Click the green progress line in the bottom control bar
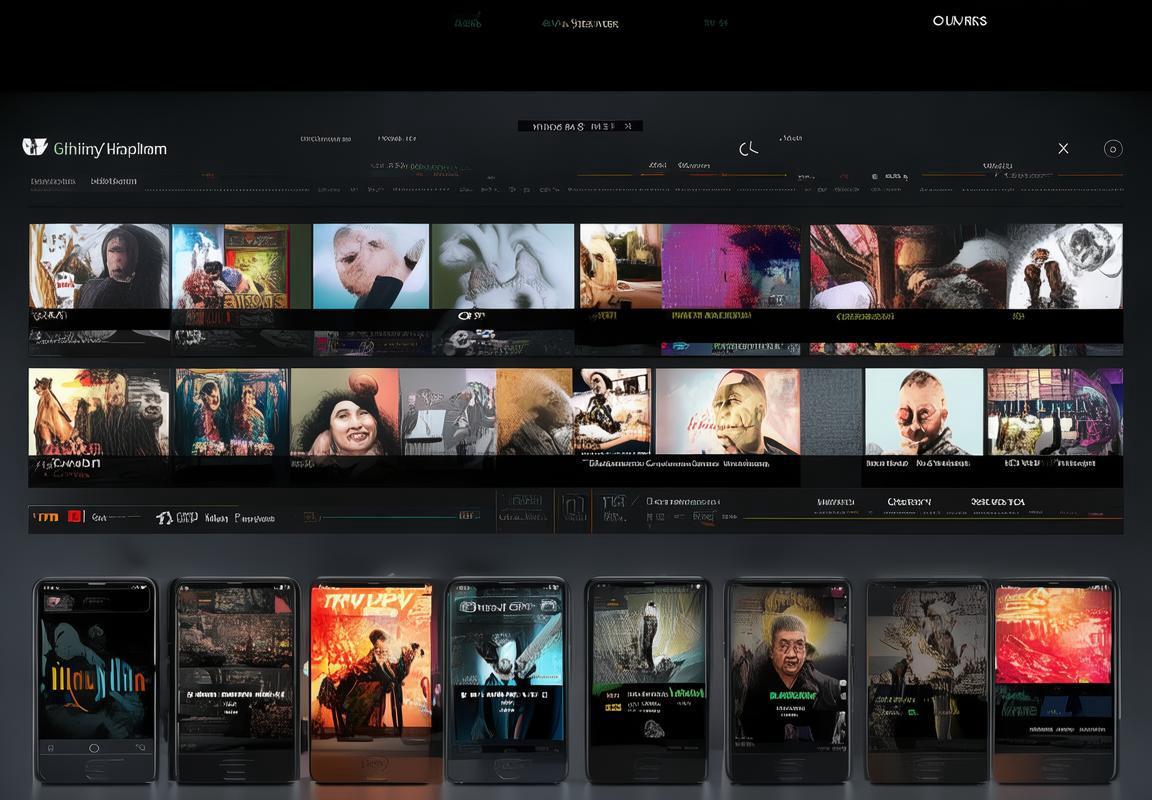This screenshot has height=800, width=1152. tap(391, 516)
